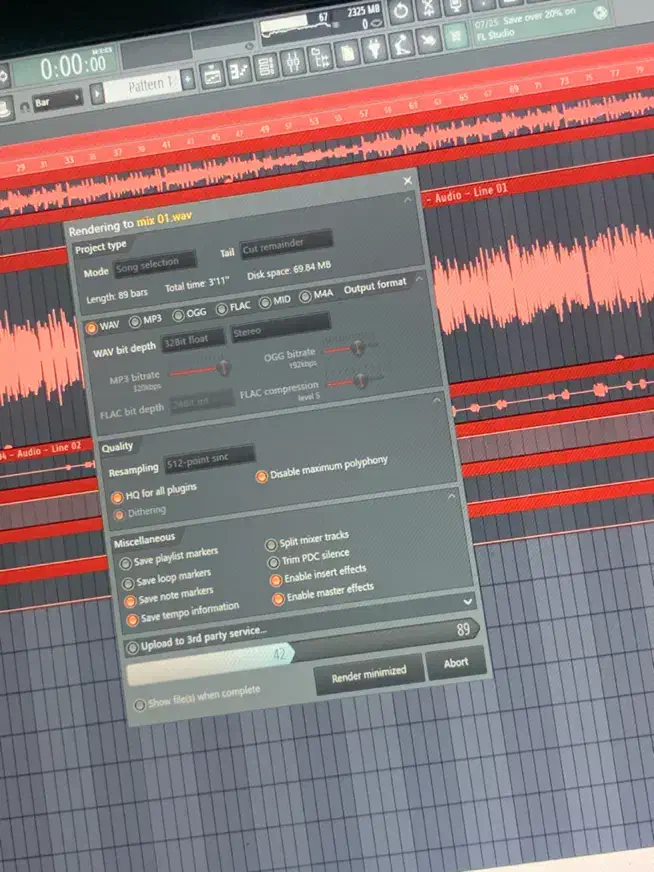Enable Split mixer tracks
The image size is (654, 872).
pyautogui.click(x=271, y=544)
